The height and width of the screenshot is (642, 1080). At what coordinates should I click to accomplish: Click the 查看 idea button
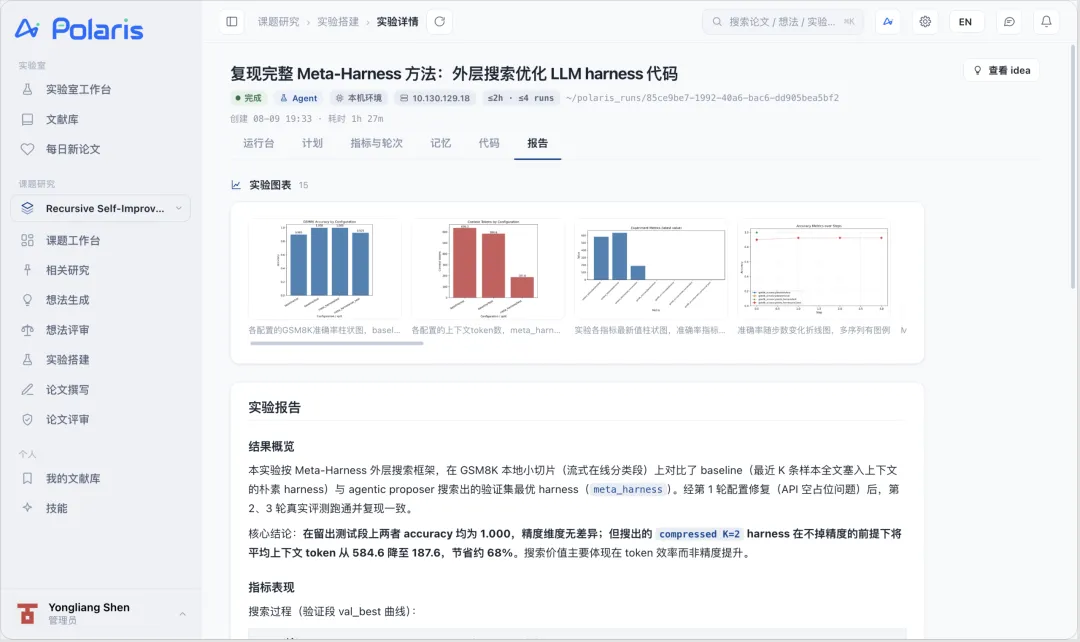tap(1001, 70)
